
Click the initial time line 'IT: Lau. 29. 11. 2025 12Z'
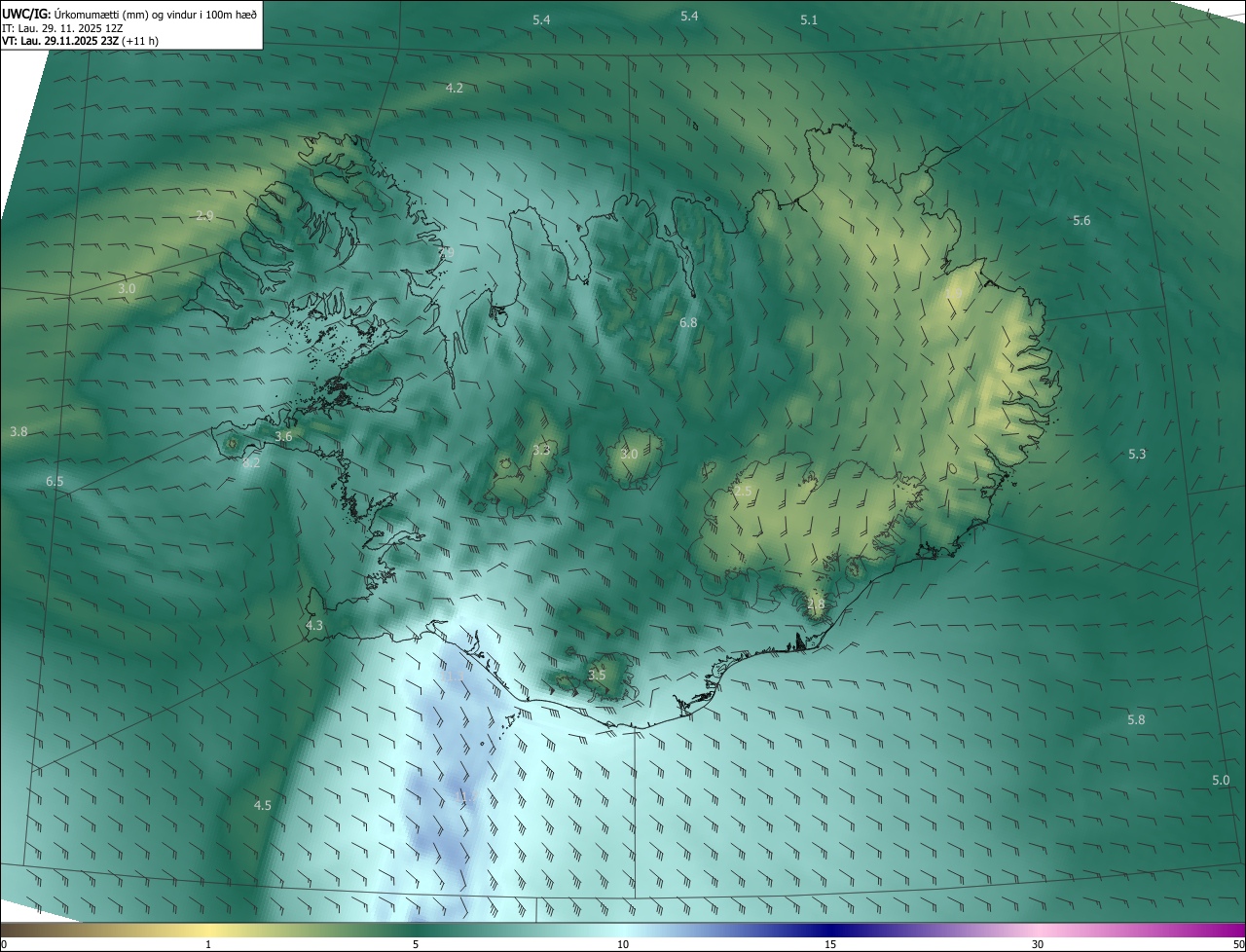pyautogui.click(x=61, y=28)
